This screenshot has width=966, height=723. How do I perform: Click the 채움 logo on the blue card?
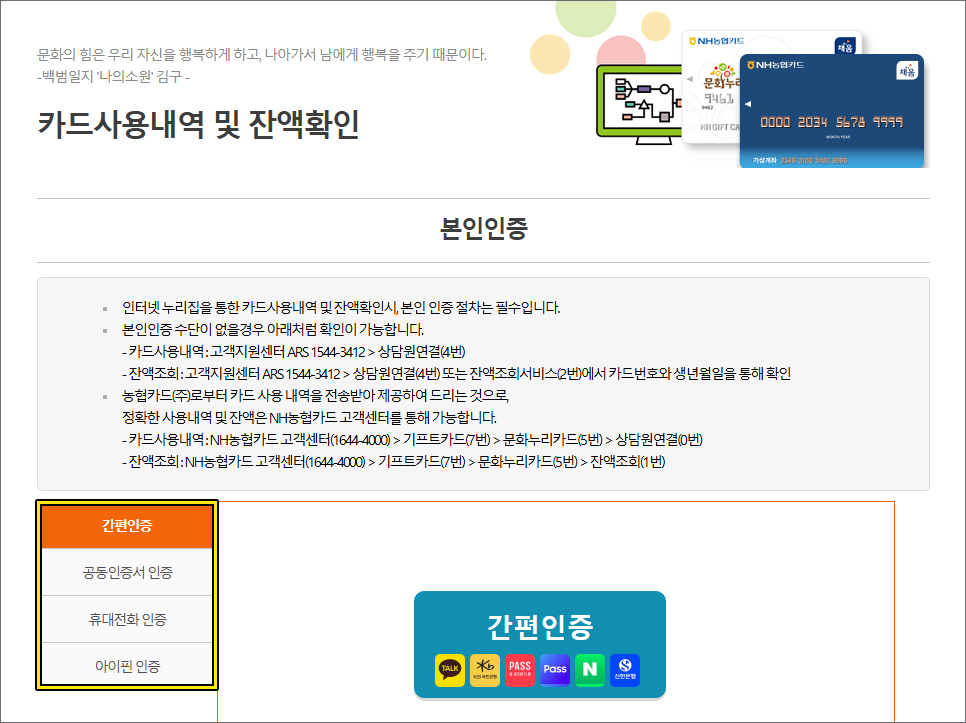click(x=908, y=71)
